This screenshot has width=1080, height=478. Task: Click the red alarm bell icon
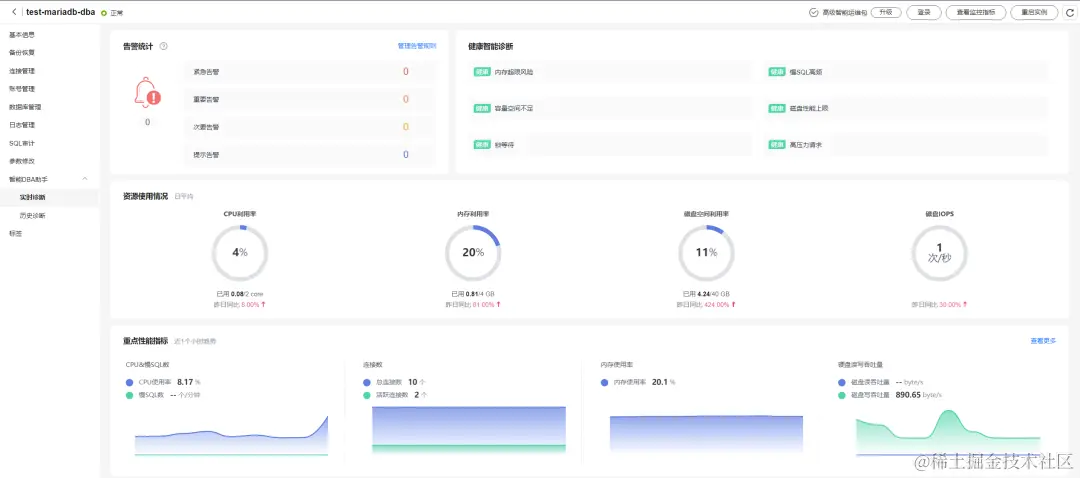(x=147, y=94)
